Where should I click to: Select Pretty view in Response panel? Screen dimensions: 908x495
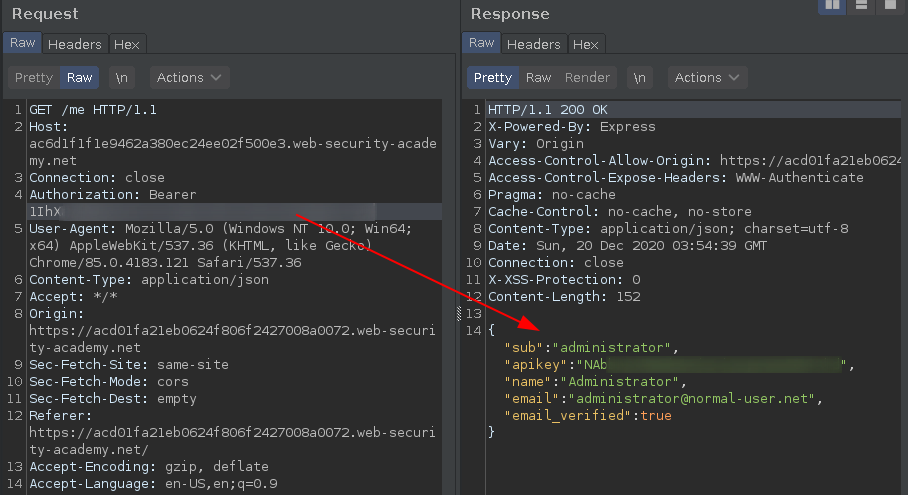click(493, 78)
